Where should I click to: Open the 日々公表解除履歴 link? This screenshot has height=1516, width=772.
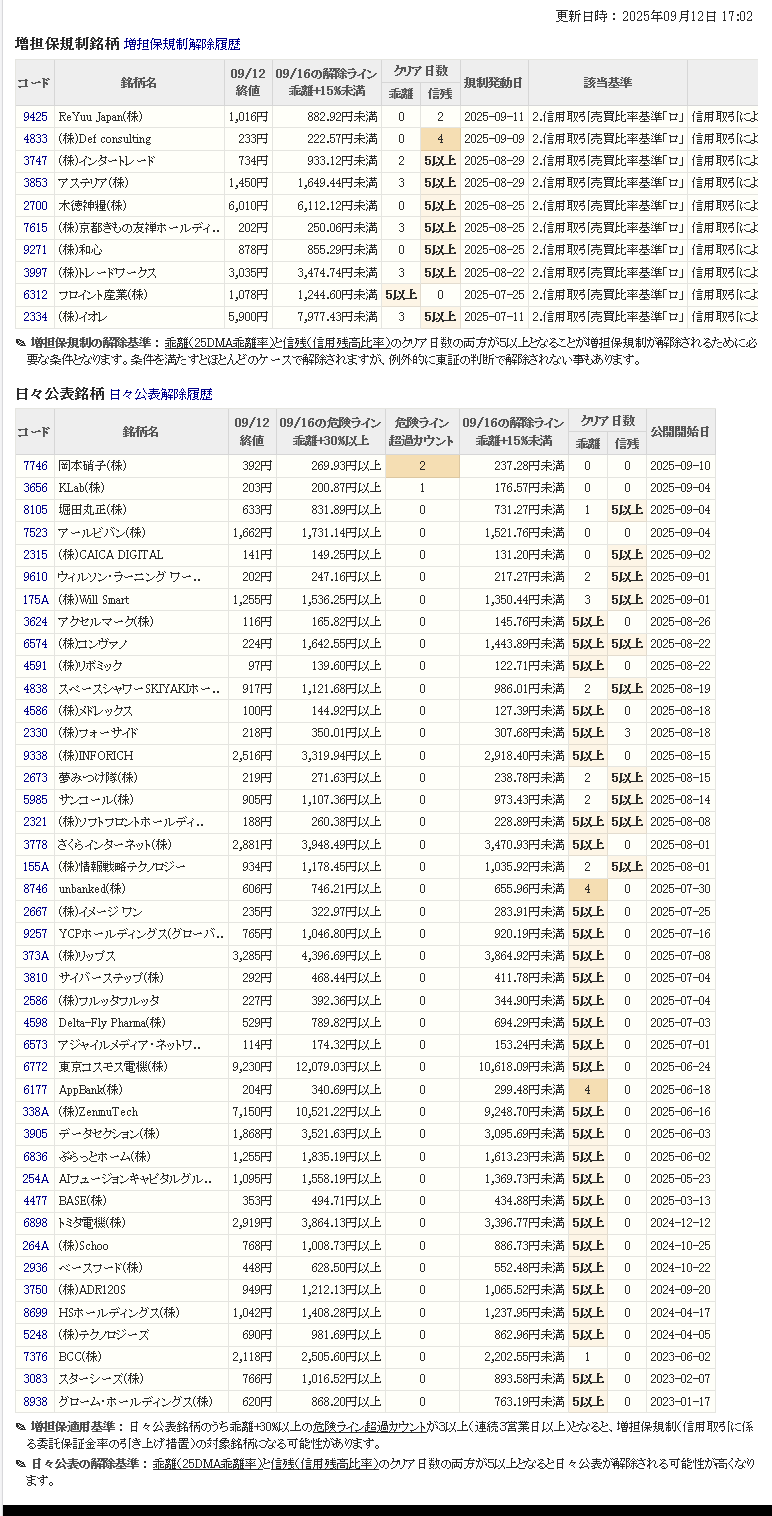[x=160, y=395]
